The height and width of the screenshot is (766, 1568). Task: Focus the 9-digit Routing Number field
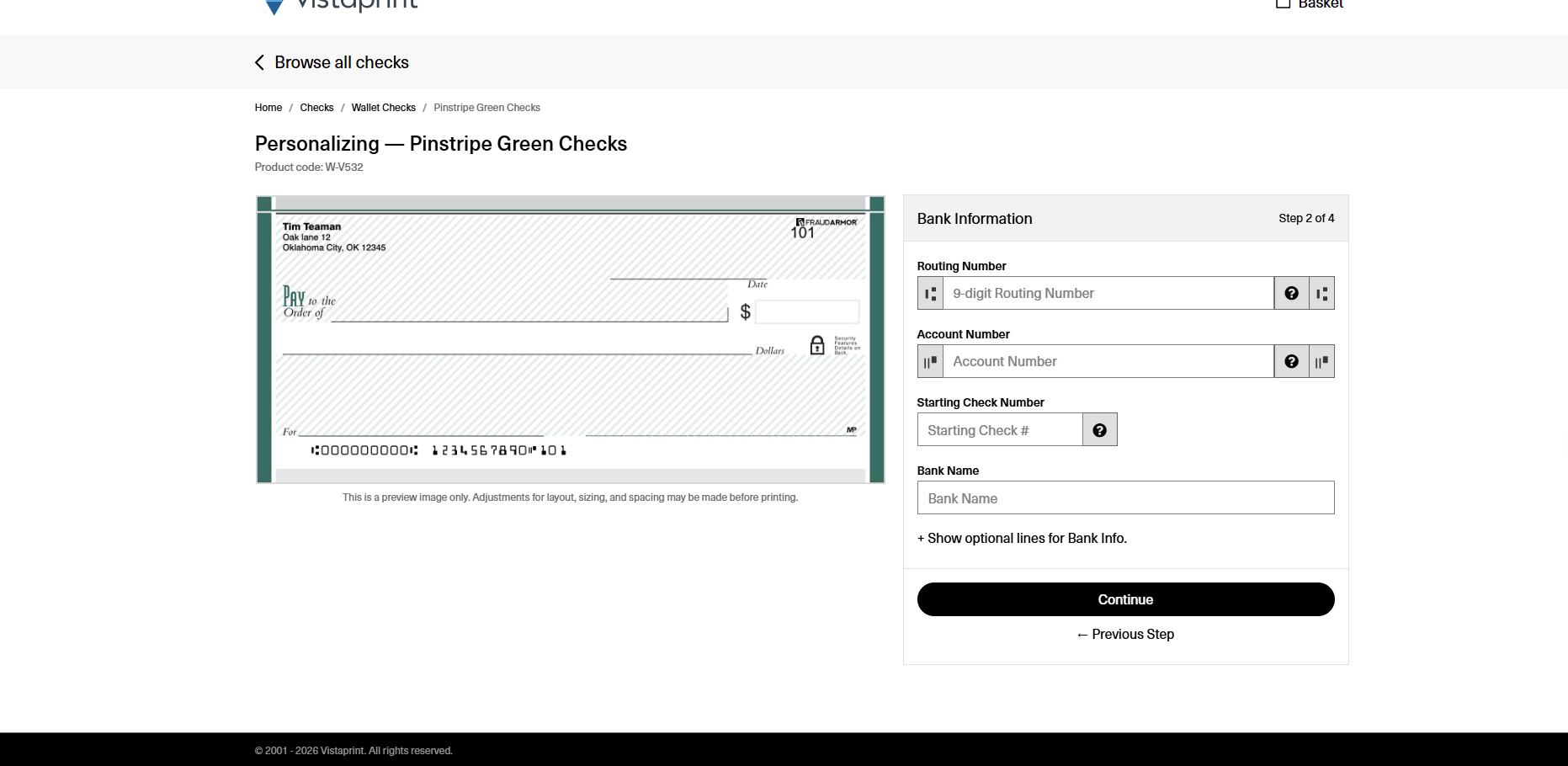tap(1108, 293)
